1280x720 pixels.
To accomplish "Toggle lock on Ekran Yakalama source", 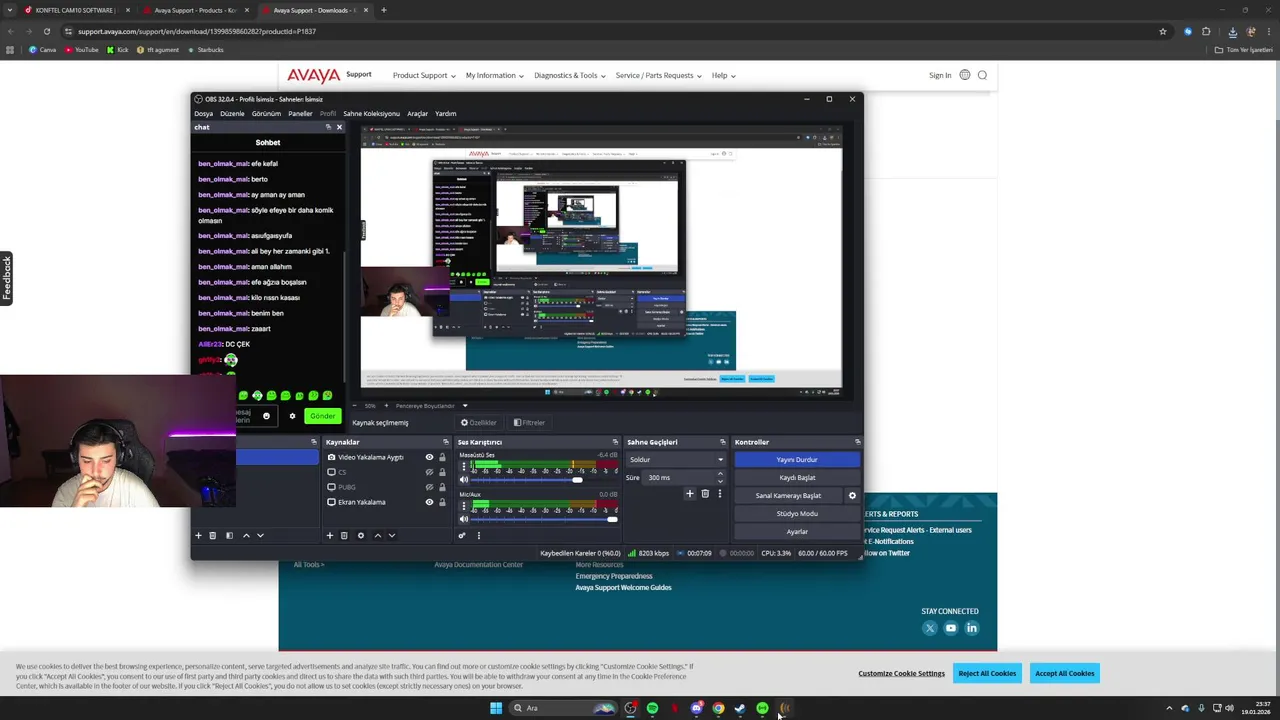I will click(442, 502).
